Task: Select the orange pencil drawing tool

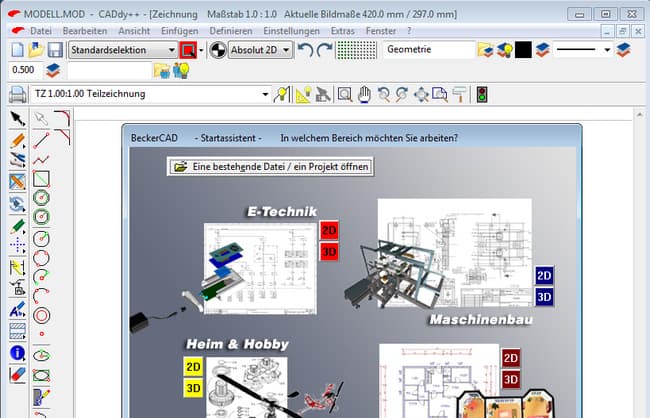Action: click(x=18, y=141)
